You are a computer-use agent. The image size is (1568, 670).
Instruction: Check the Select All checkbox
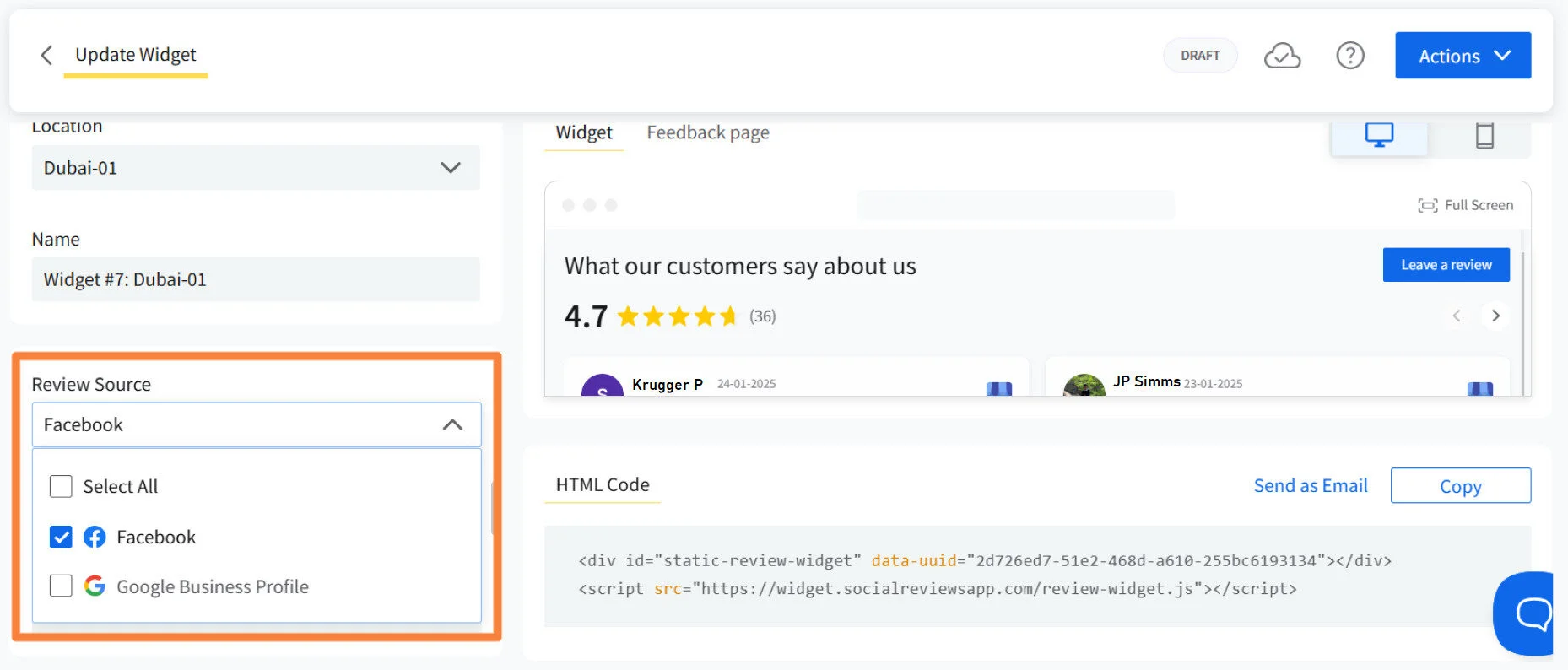(61, 487)
